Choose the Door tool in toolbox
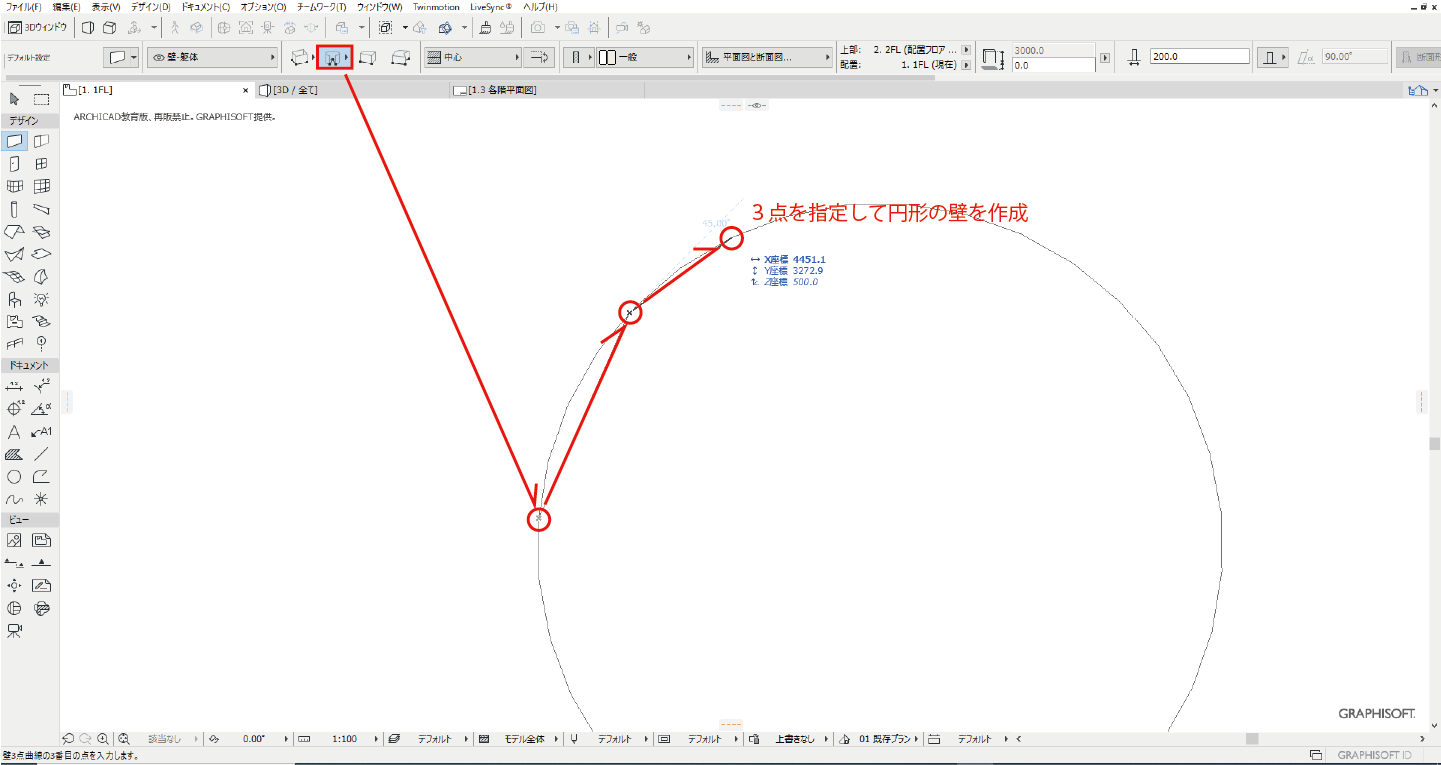 click(x=14, y=164)
